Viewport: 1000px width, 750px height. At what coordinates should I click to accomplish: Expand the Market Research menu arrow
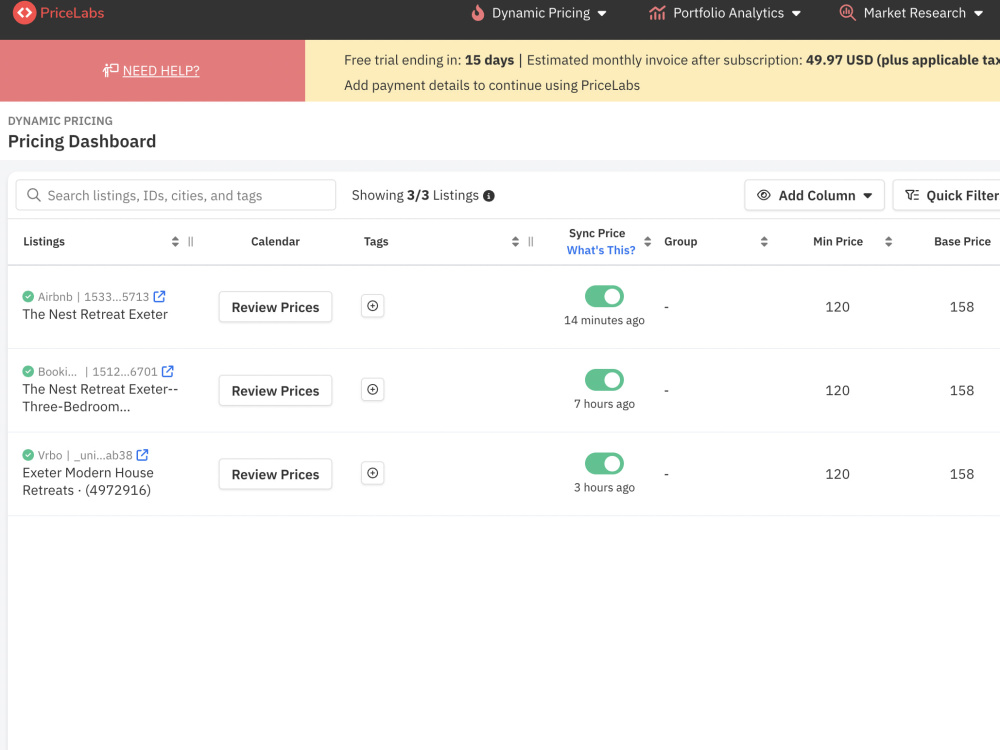[978, 13]
